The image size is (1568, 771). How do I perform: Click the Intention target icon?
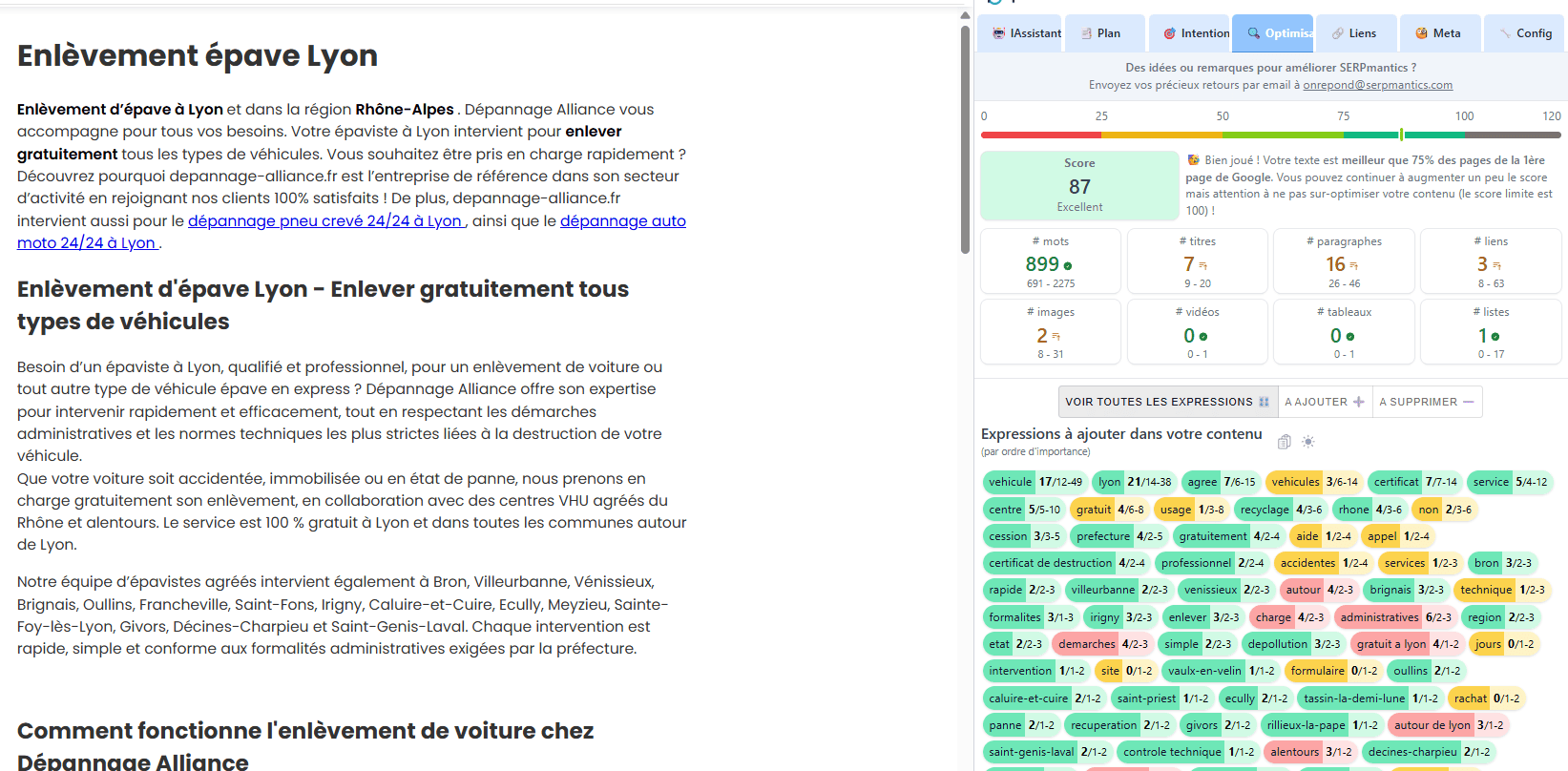point(1169,33)
